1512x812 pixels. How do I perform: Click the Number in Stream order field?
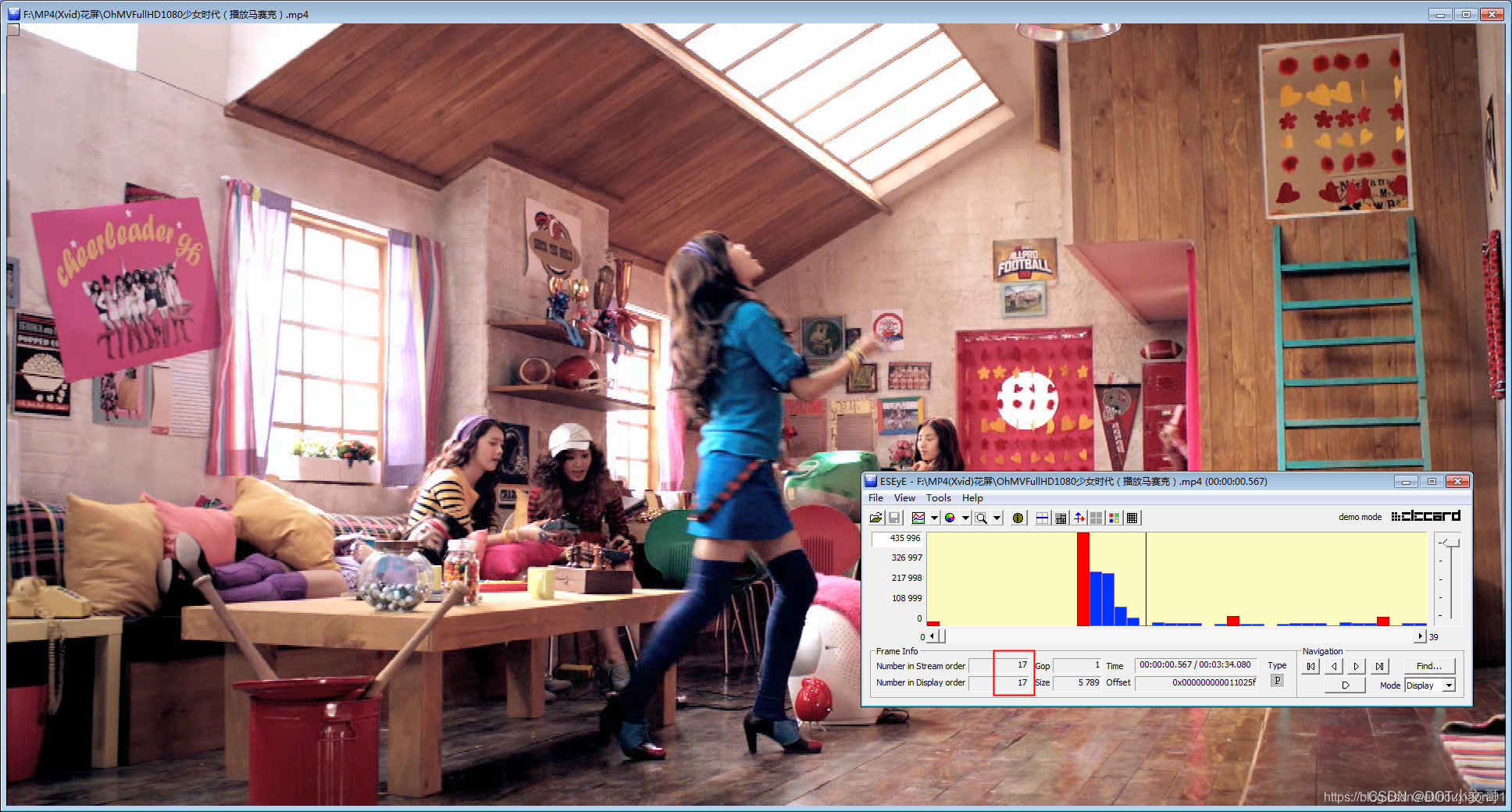[x=999, y=666]
